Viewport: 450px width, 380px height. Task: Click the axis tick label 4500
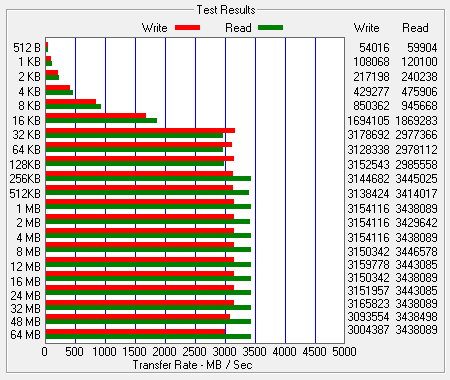click(314, 351)
